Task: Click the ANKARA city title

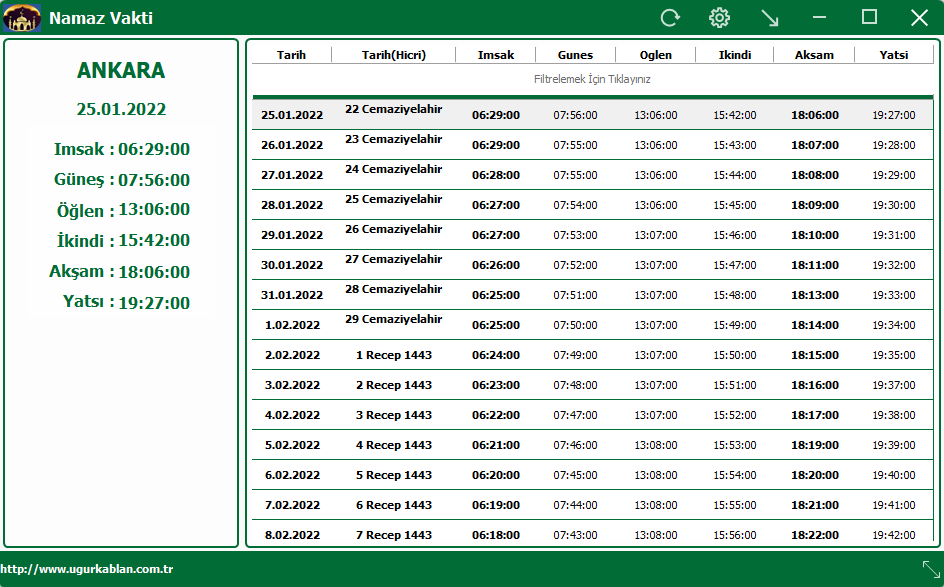Action: pyautogui.click(x=121, y=71)
